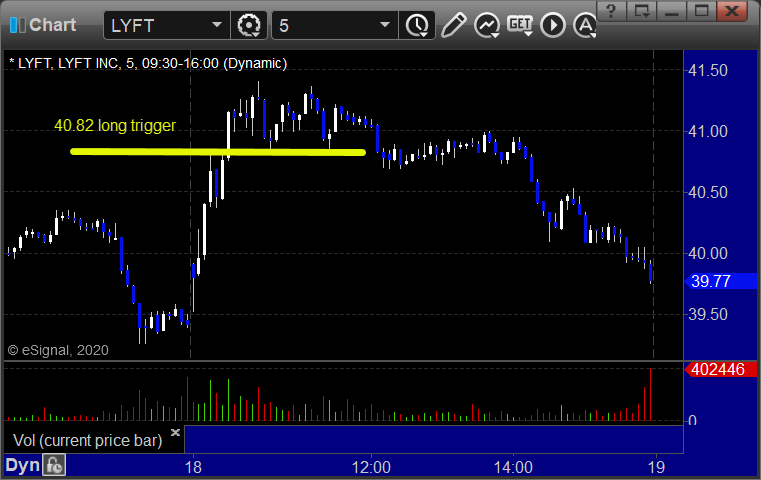This screenshot has height=480, width=761.
Task: Click the question mark help button
Action: pyautogui.click(x=612, y=11)
